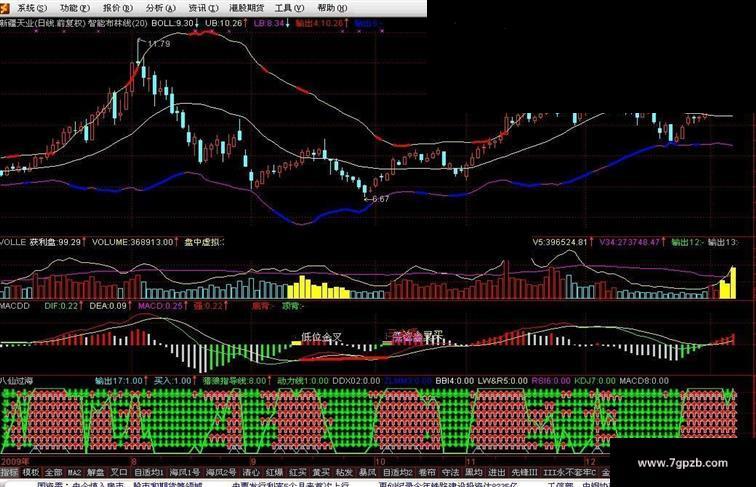This screenshot has width=756, height=487.
Task: Open the 工具(V) menu
Action: coord(289,8)
